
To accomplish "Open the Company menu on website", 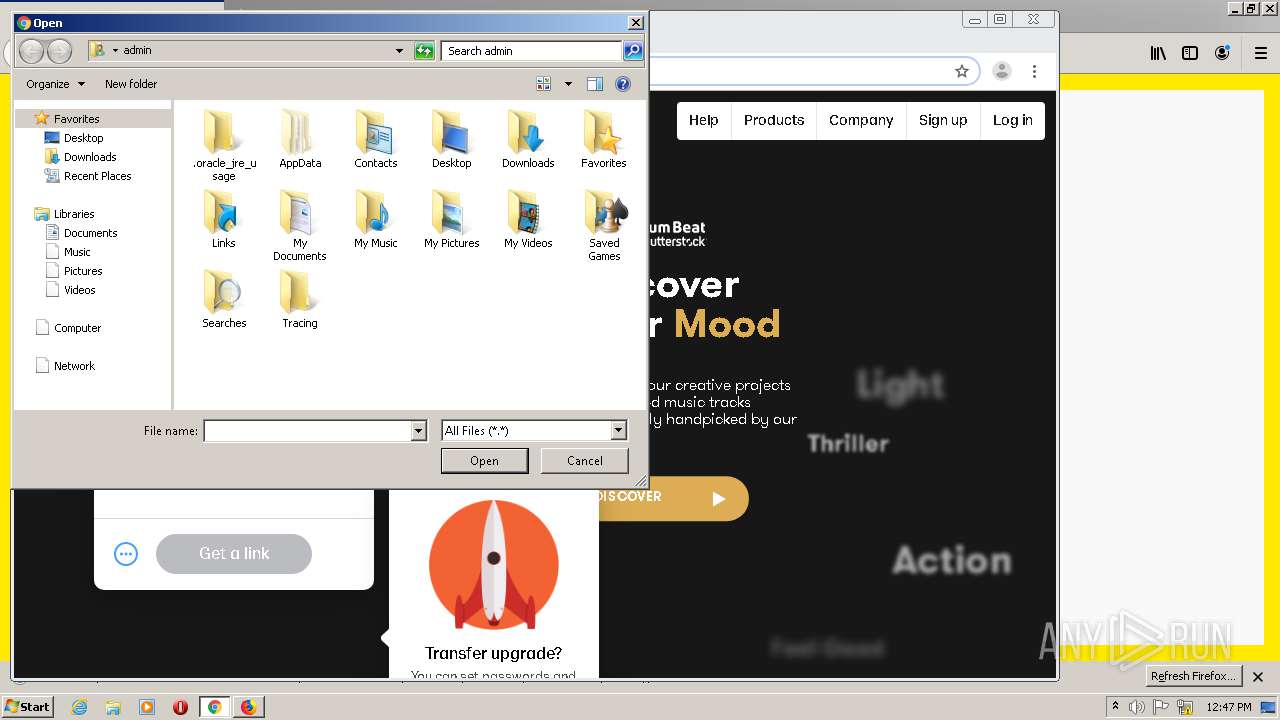I will coord(861,120).
